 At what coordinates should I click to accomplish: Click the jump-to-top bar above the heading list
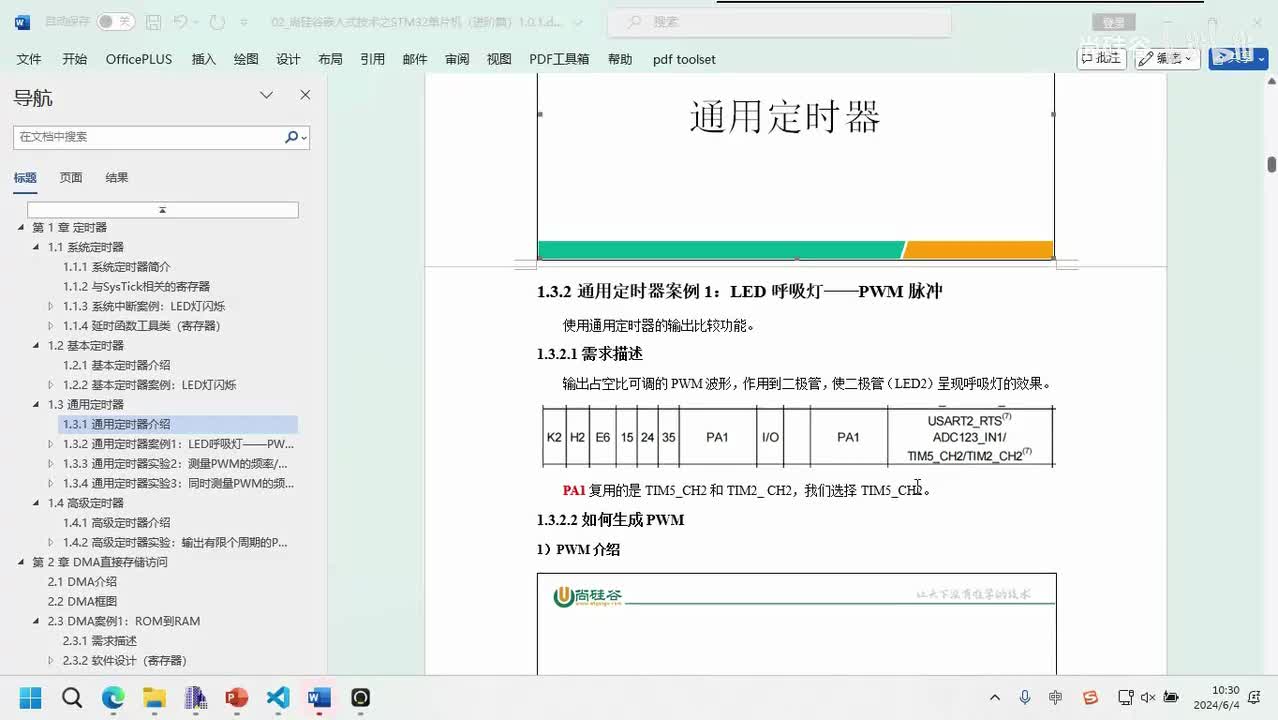click(162, 210)
